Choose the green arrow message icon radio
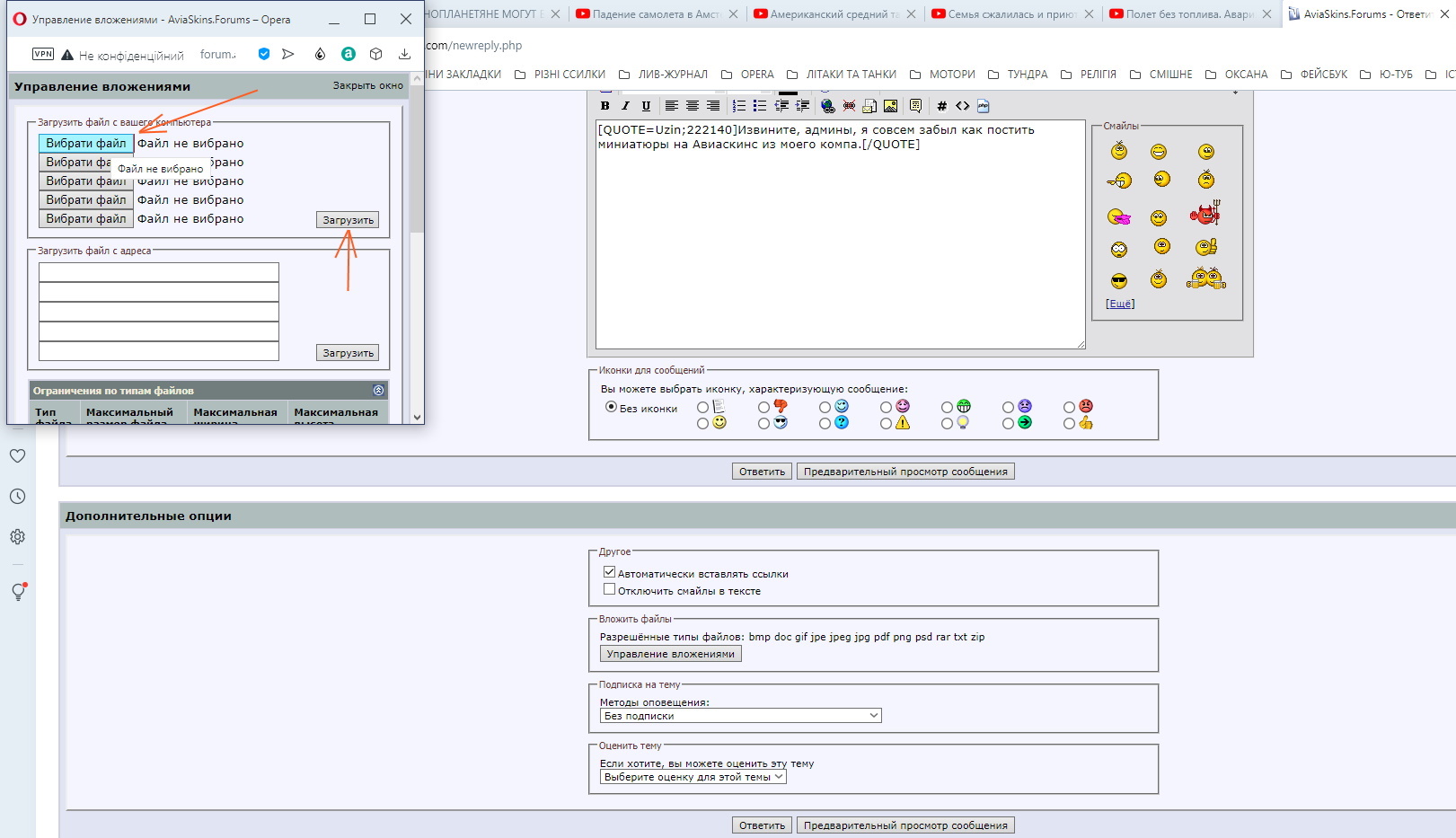The image size is (1456, 838). [1008, 424]
